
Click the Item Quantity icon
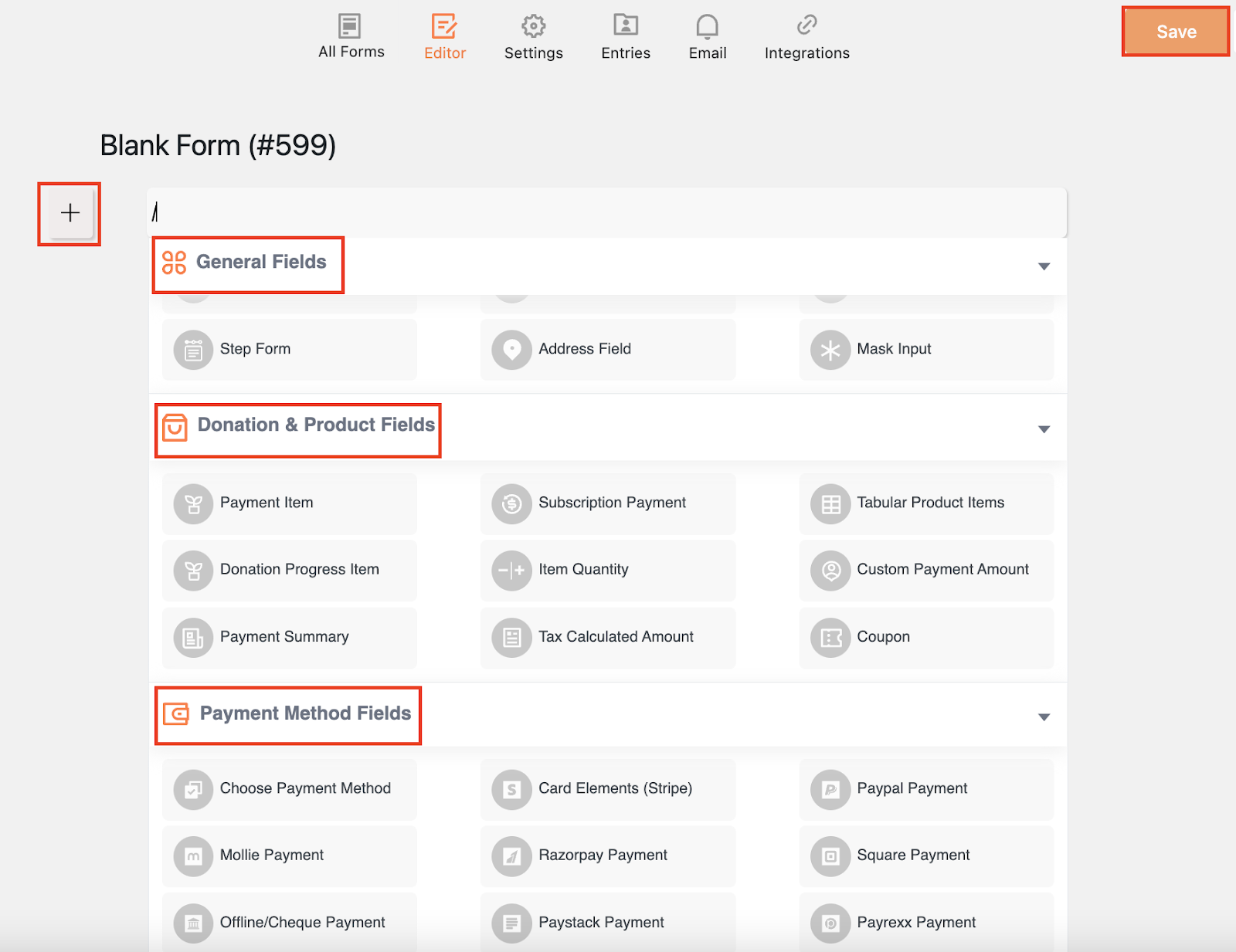(511, 571)
